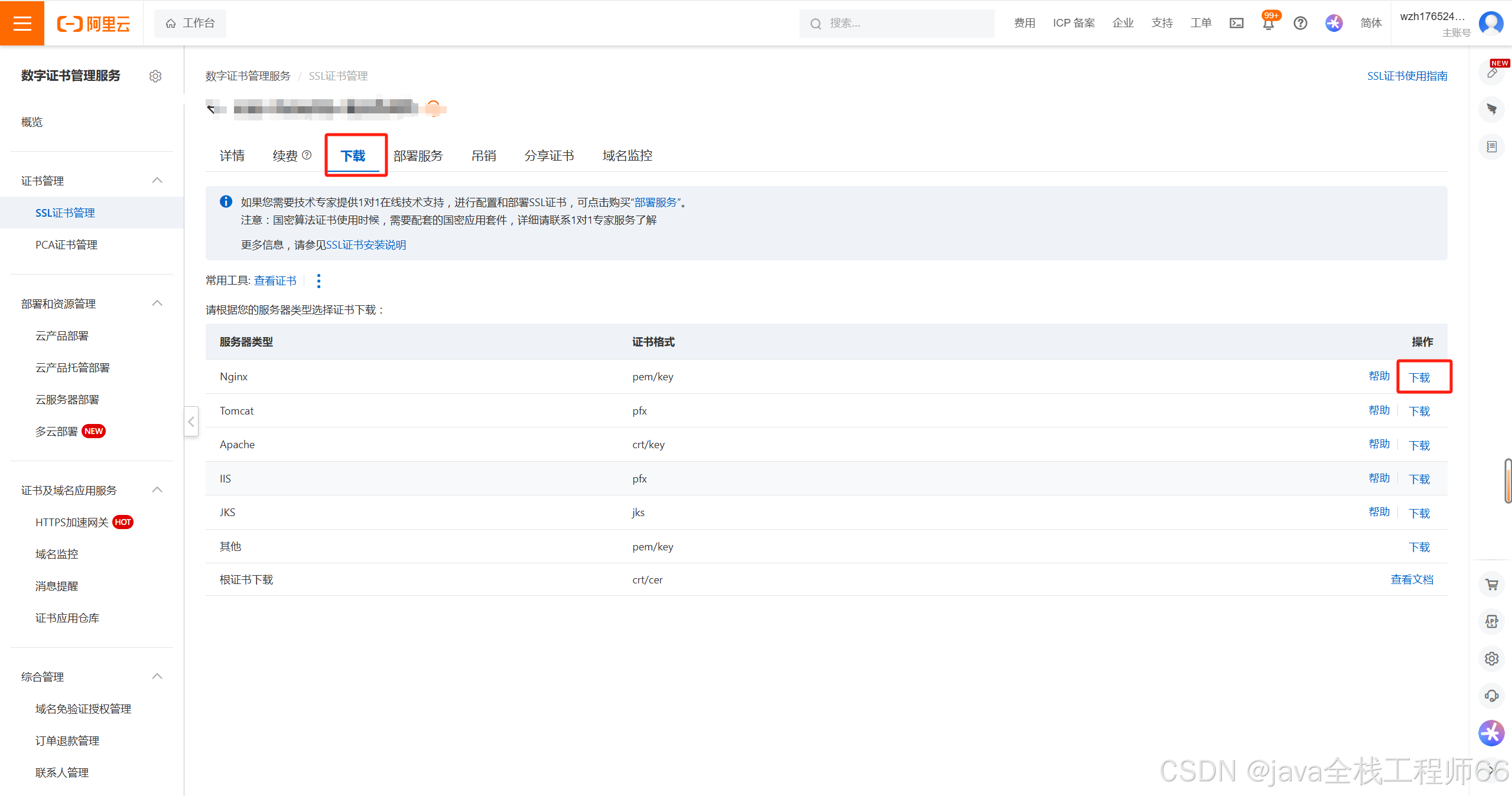Open the shopping cart icon on right edge
The height and width of the screenshot is (796, 1512).
click(x=1491, y=584)
